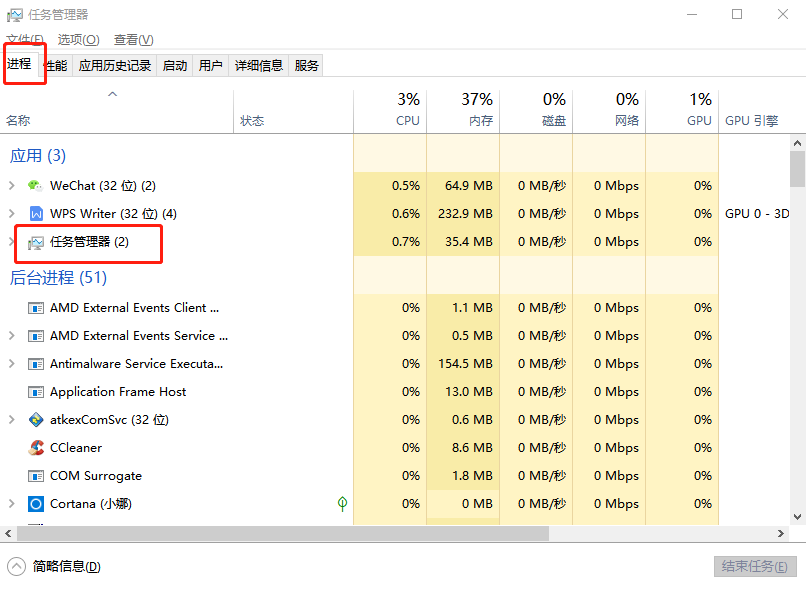Click the 结束任务 button
806x591 pixels.
(x=755, y=567)
